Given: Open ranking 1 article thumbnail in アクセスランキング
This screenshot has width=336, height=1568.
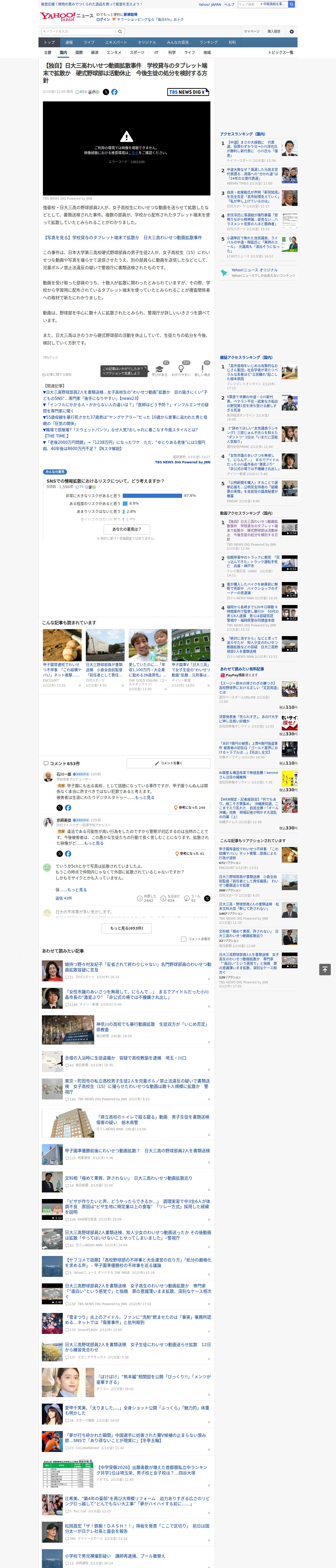Looking at the screenshot, I should coord(290,148).
